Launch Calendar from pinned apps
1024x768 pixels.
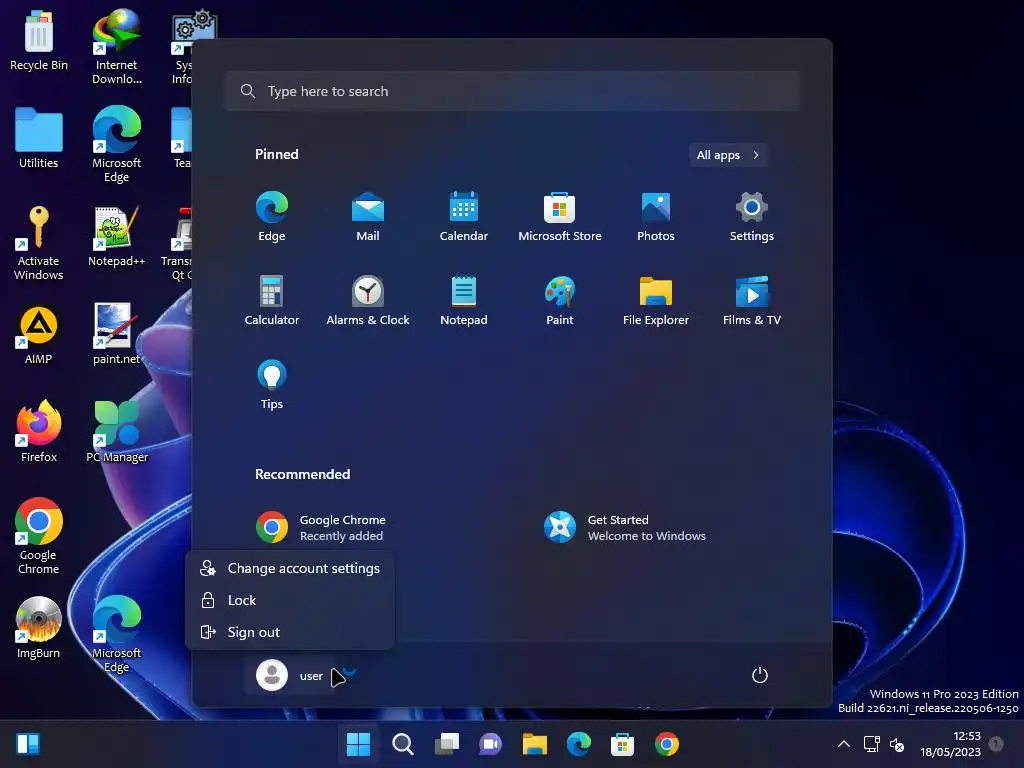click(x=464, y=217)
